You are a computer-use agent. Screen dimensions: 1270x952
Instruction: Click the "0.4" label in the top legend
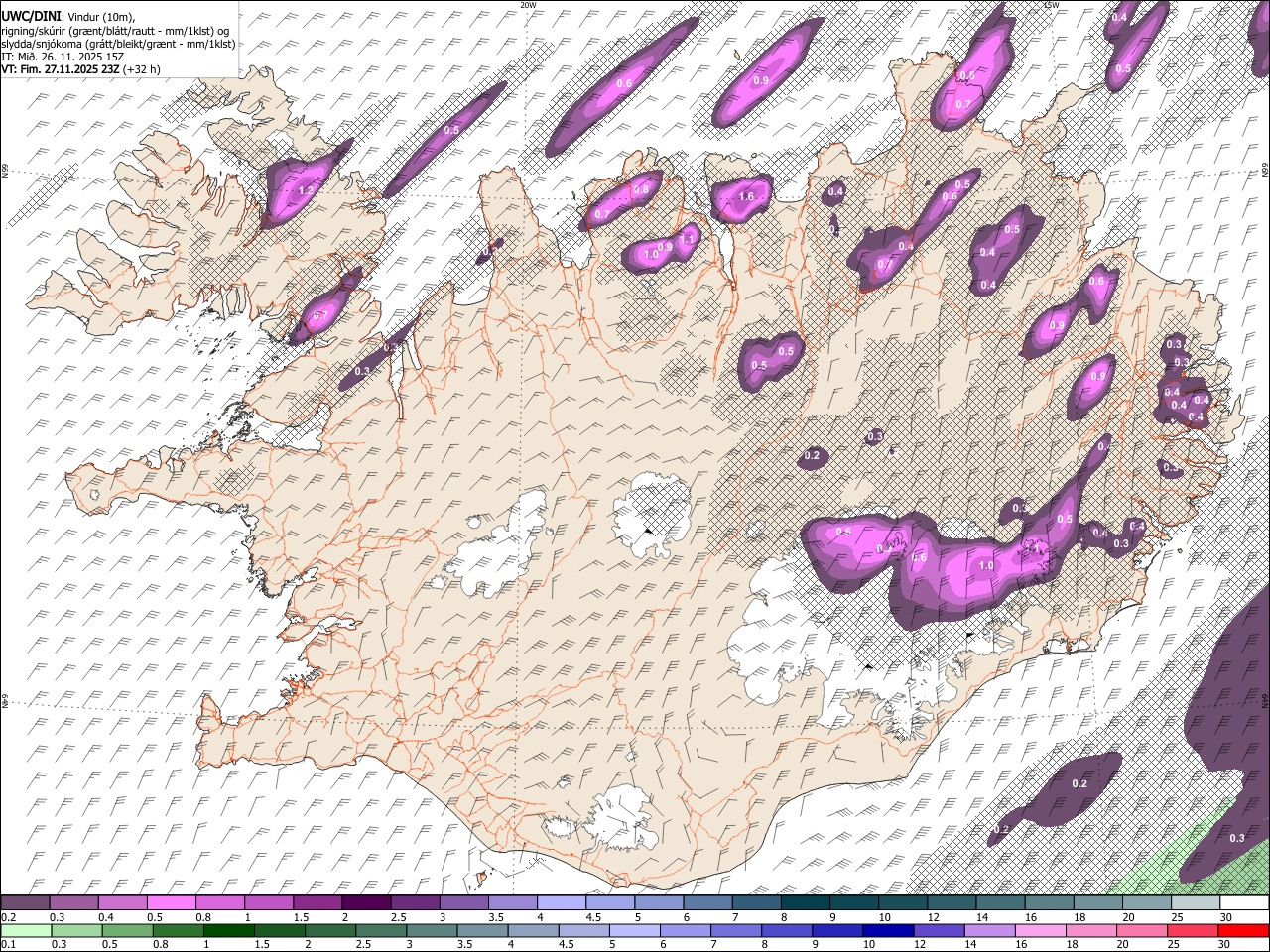[x=103, y=916]
